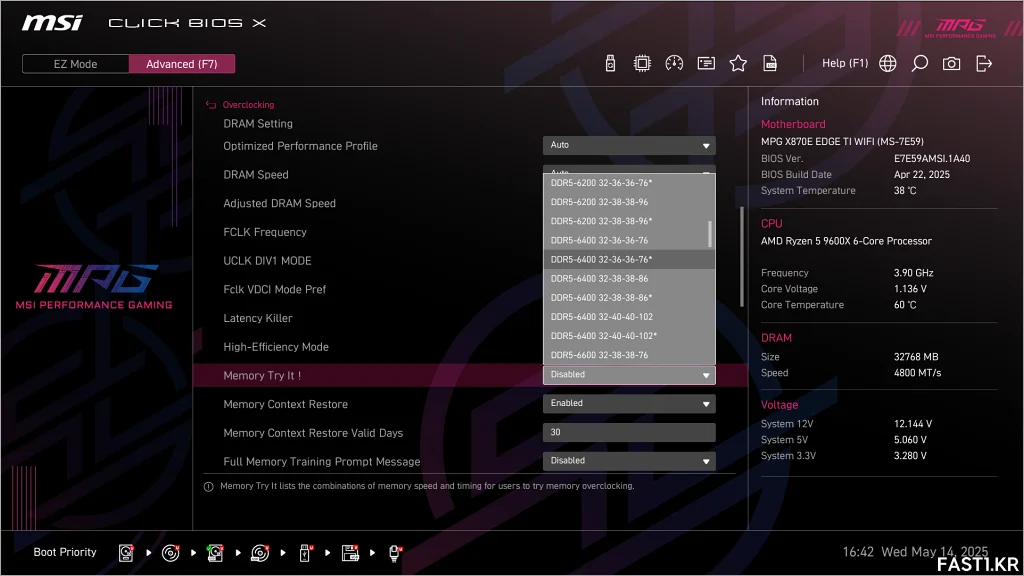Select the Memory Try It ! row label
The height and width of the screenshot is (576, 1024).
click(262, 376)
